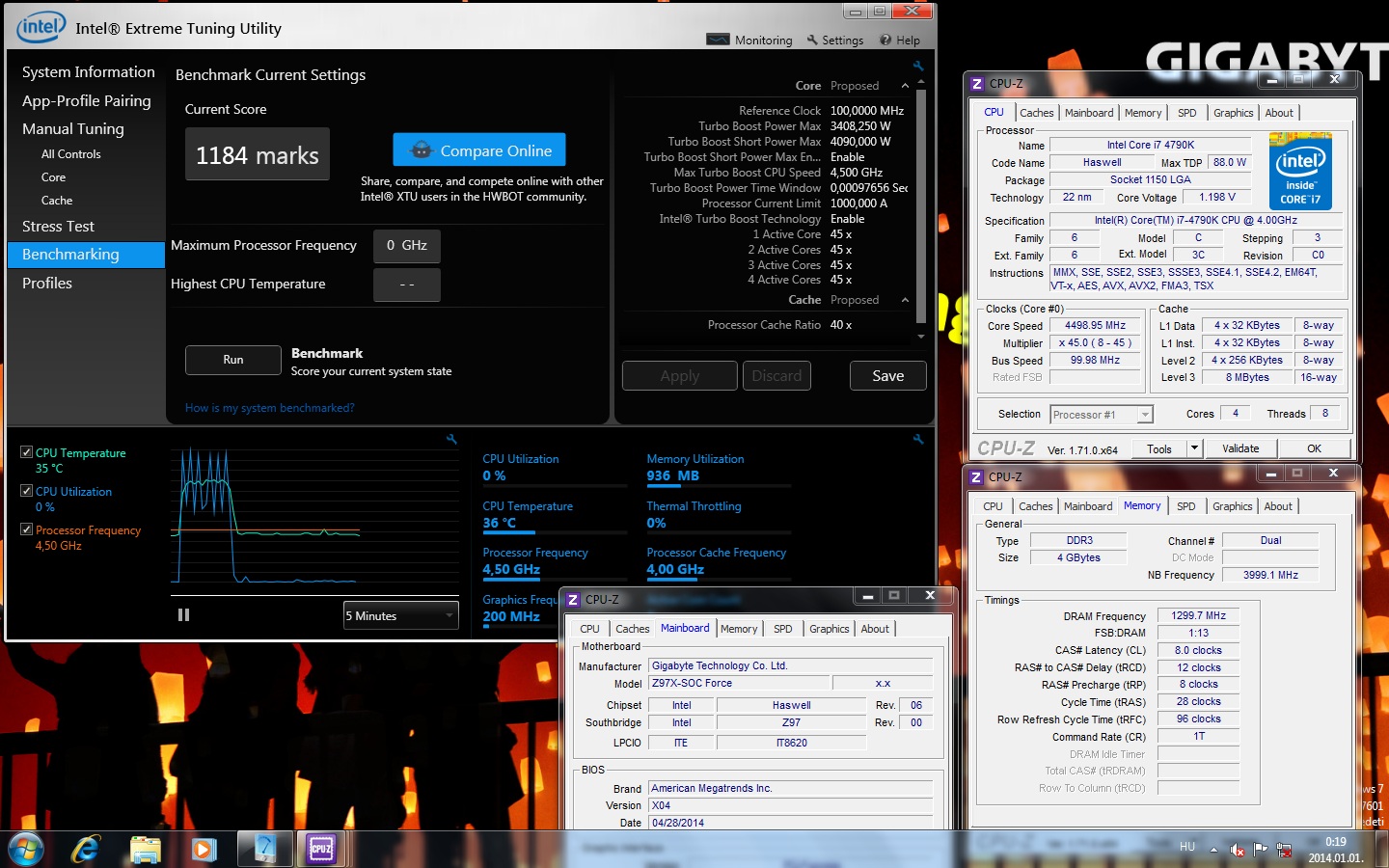Open the wrench icon above the monitoring tiles
1389x868 pixels.
tap(918, 439)
